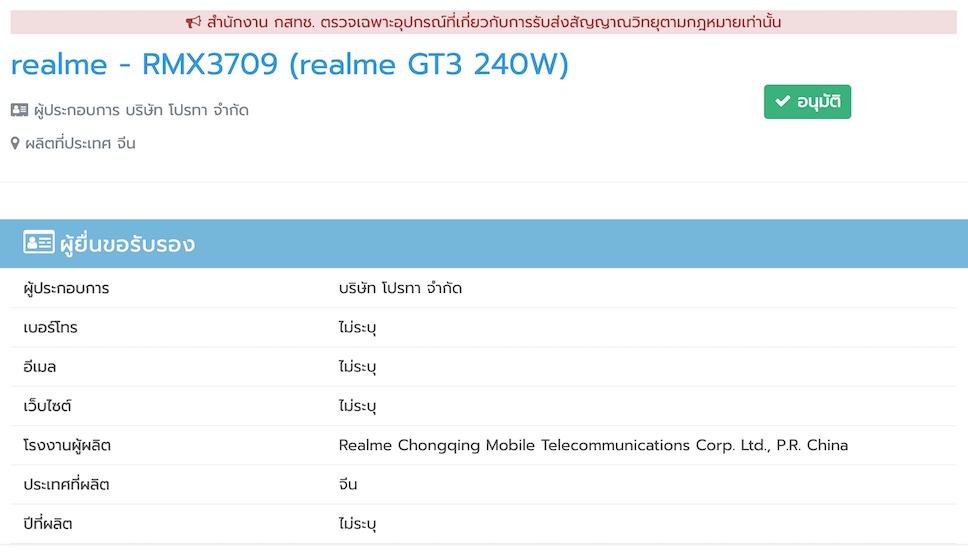
Task: Click the ปีที่ผลิต row label
Action: 48,523
